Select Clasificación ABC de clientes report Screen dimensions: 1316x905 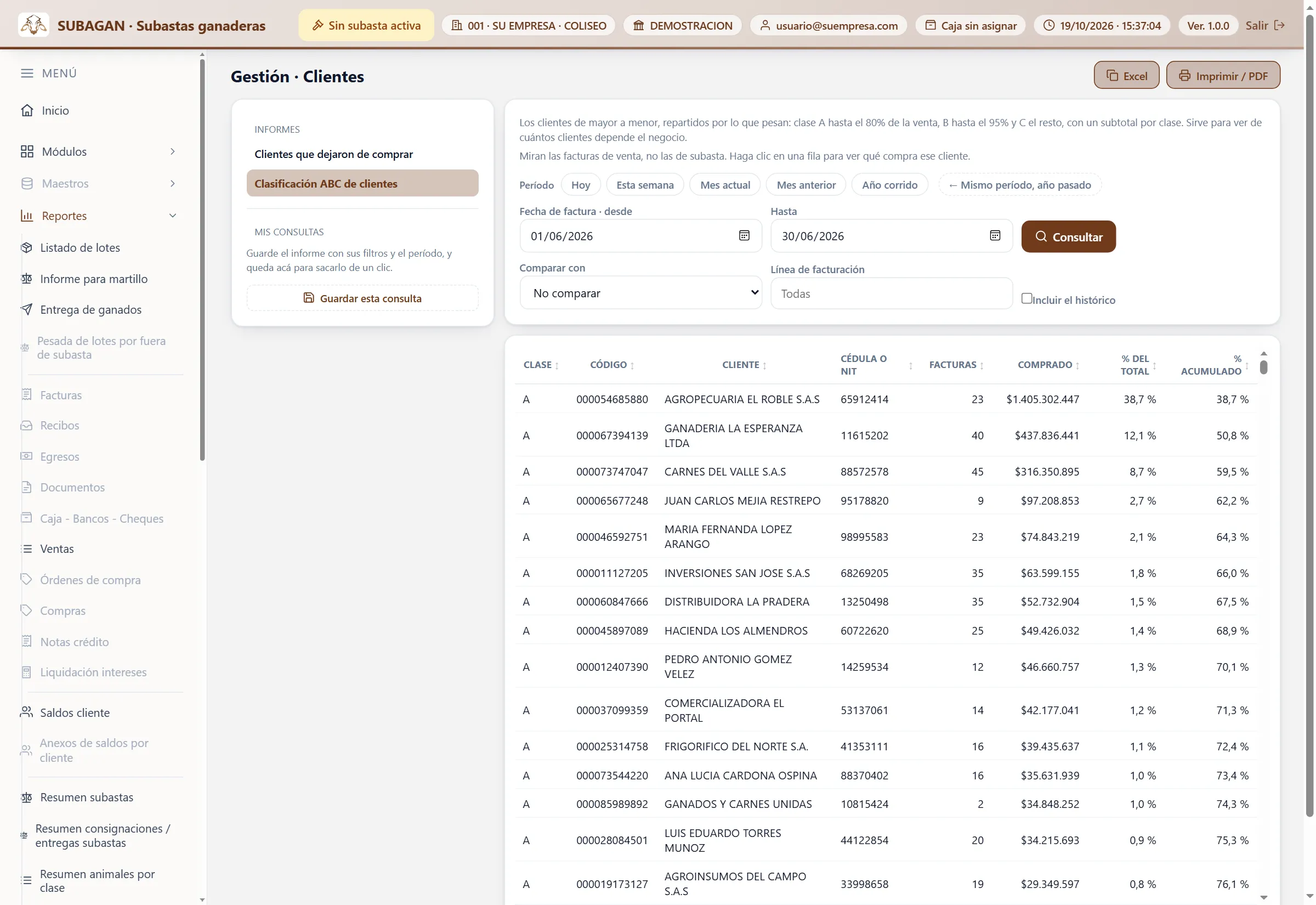pyautogui.click(x=362, y=183)
